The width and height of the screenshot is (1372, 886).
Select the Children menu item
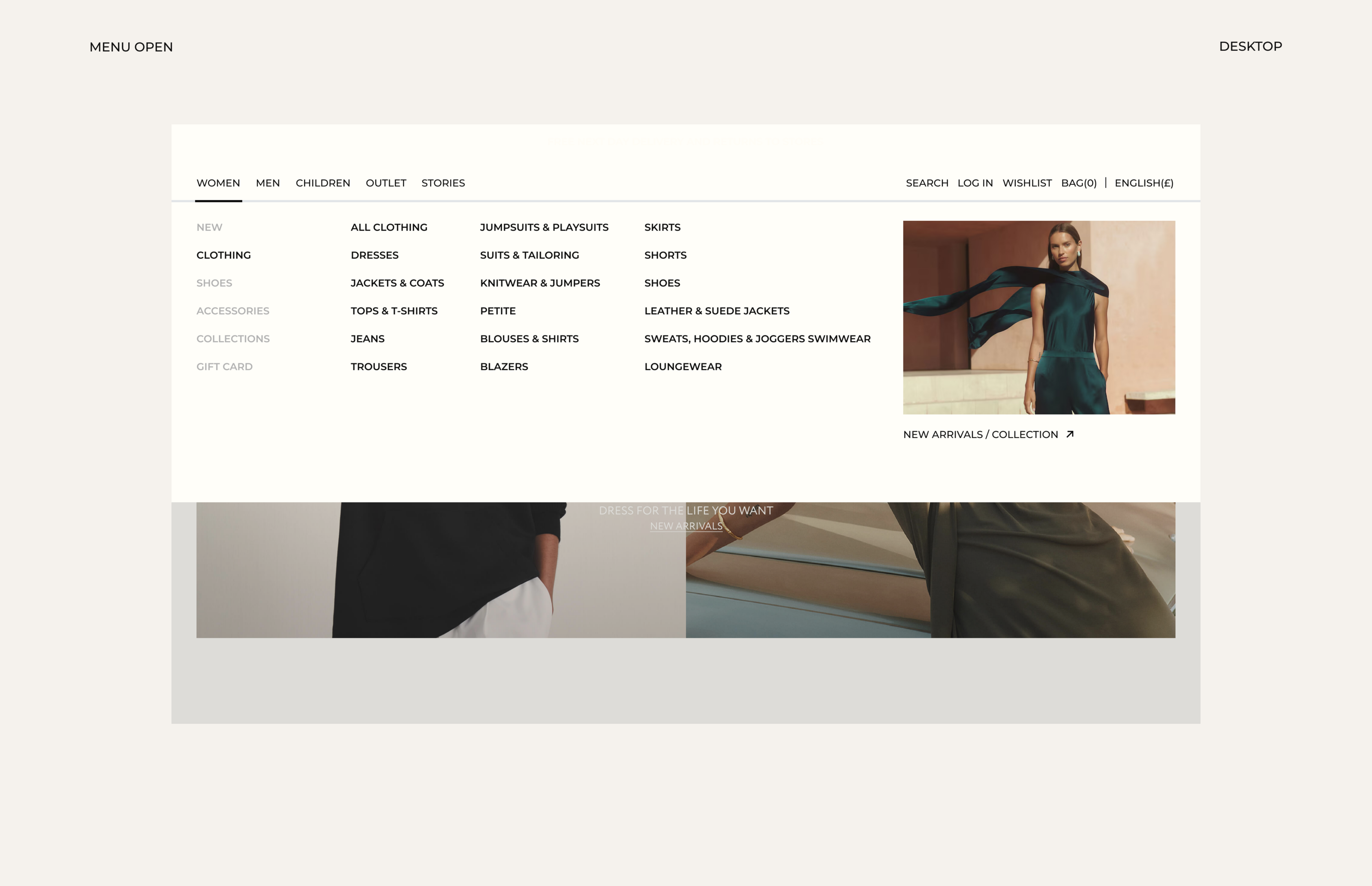point(323,183)
